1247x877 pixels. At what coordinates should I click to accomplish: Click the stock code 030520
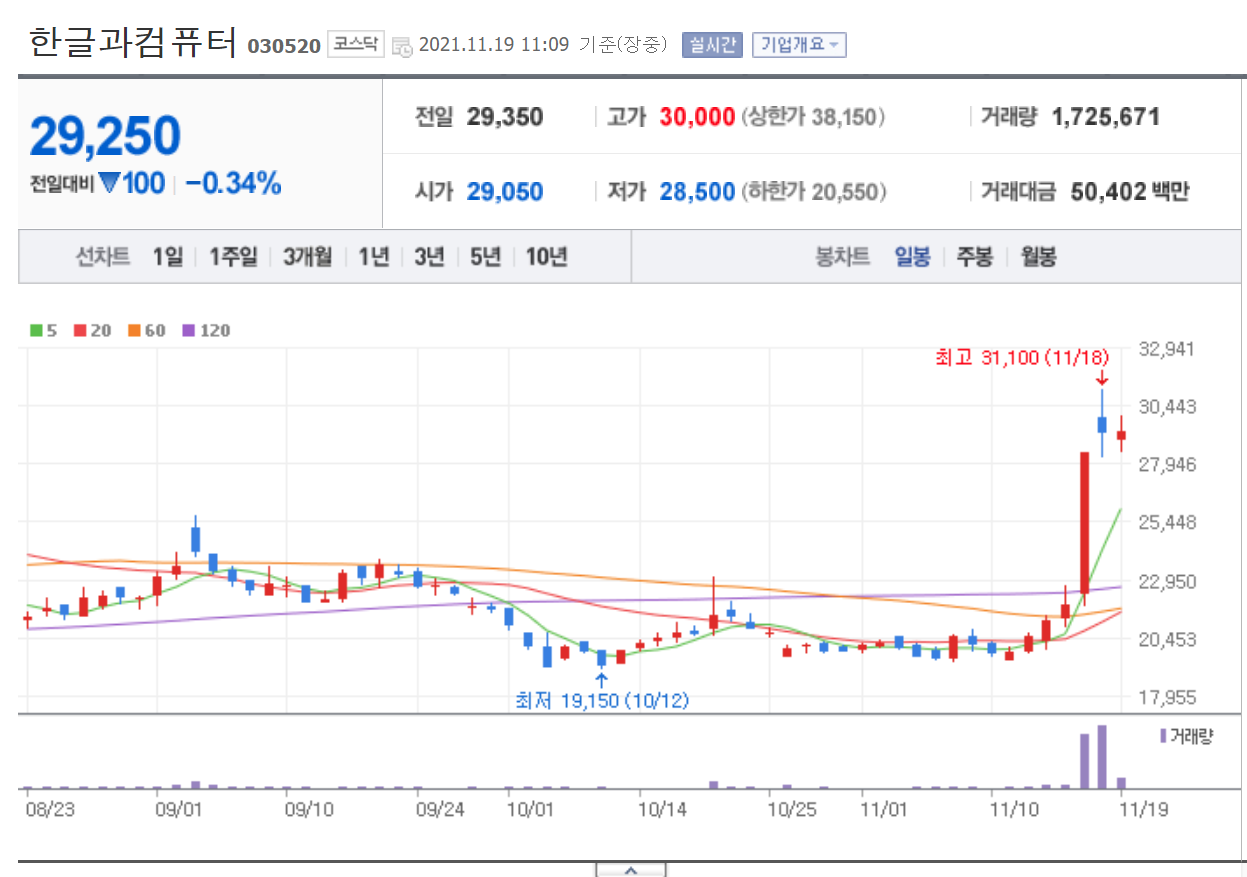coord(284,46)
